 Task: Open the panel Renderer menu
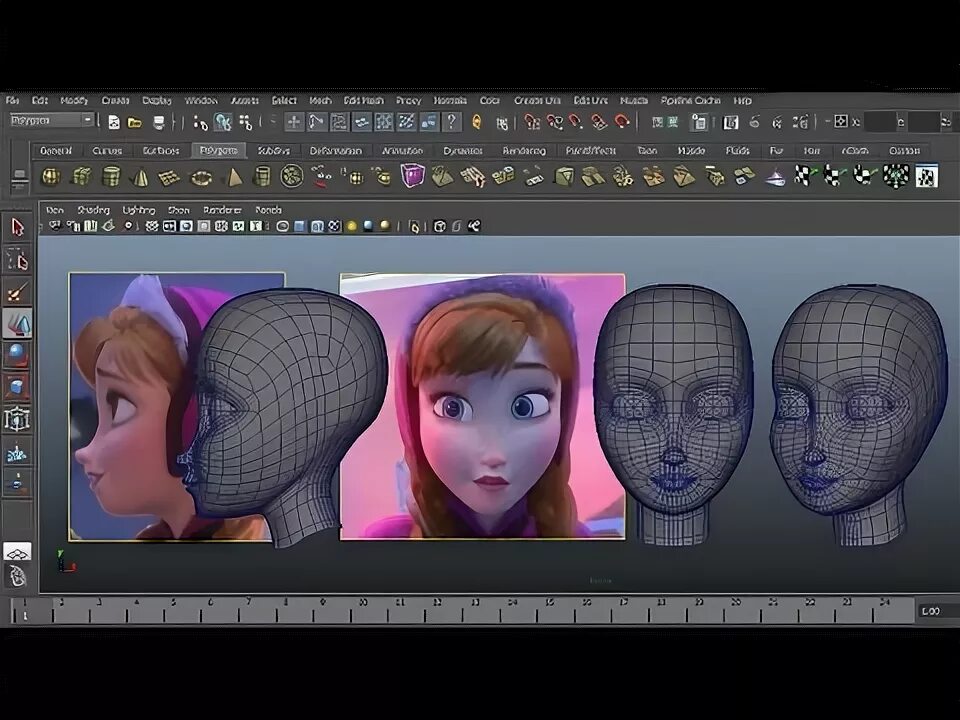222,210
